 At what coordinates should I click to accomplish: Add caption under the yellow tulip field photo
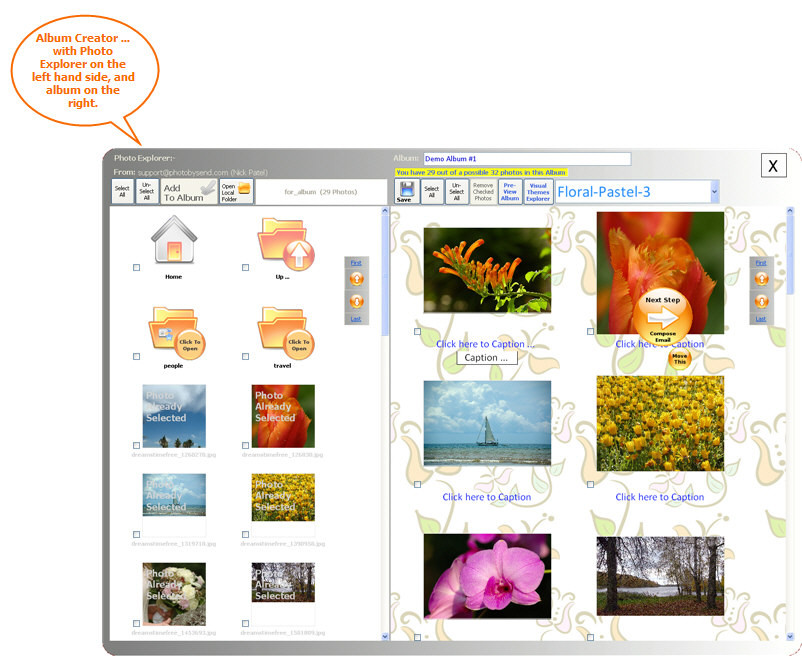(x=659, y=497)
